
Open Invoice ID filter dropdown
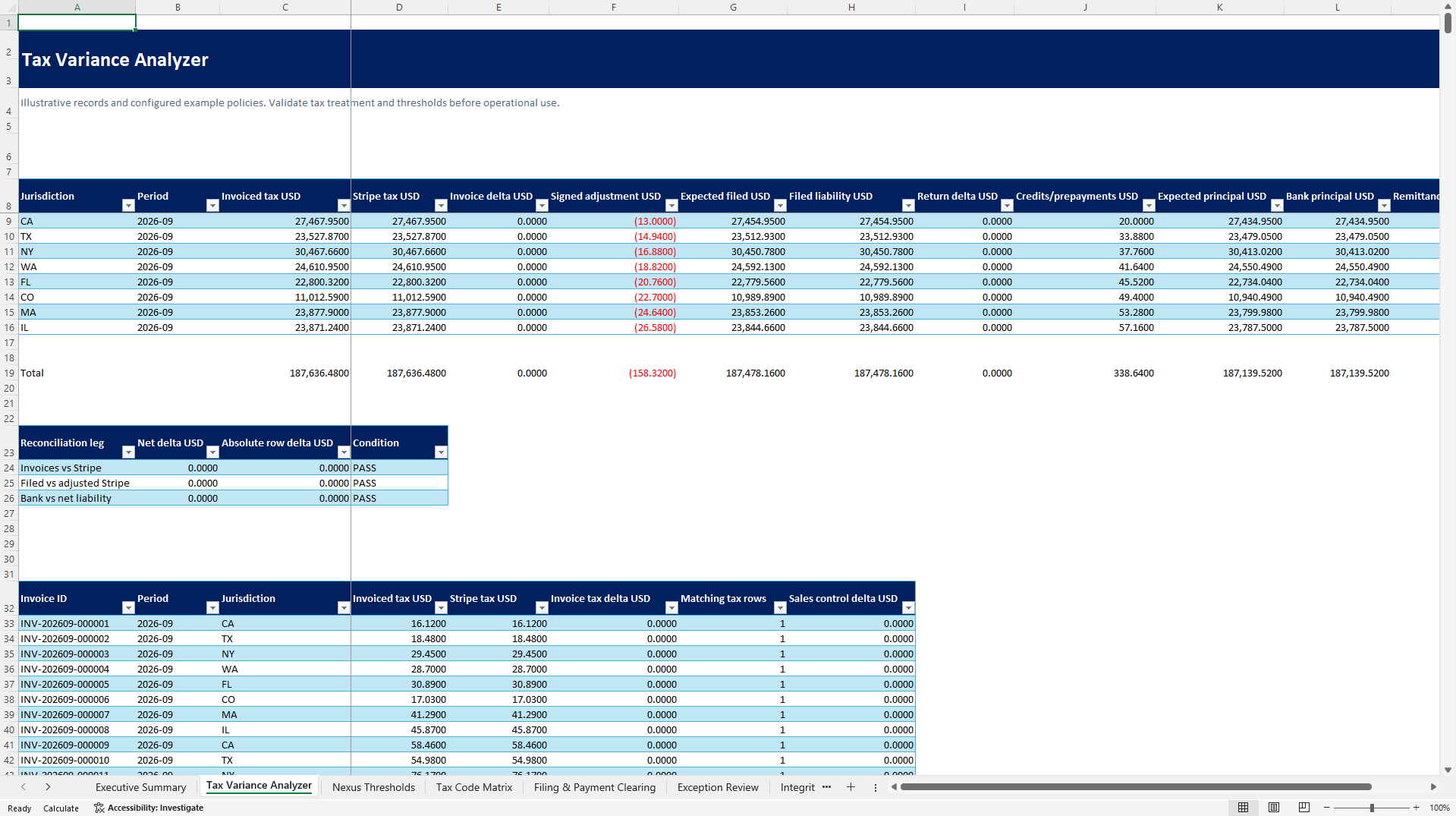128,608
